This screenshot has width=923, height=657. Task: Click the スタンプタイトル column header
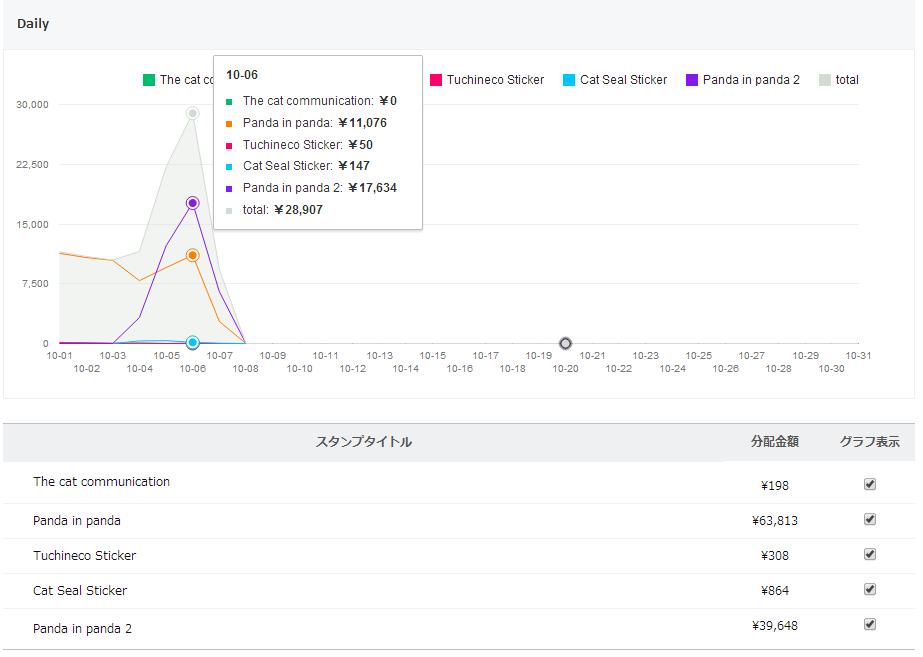point(364,442)
